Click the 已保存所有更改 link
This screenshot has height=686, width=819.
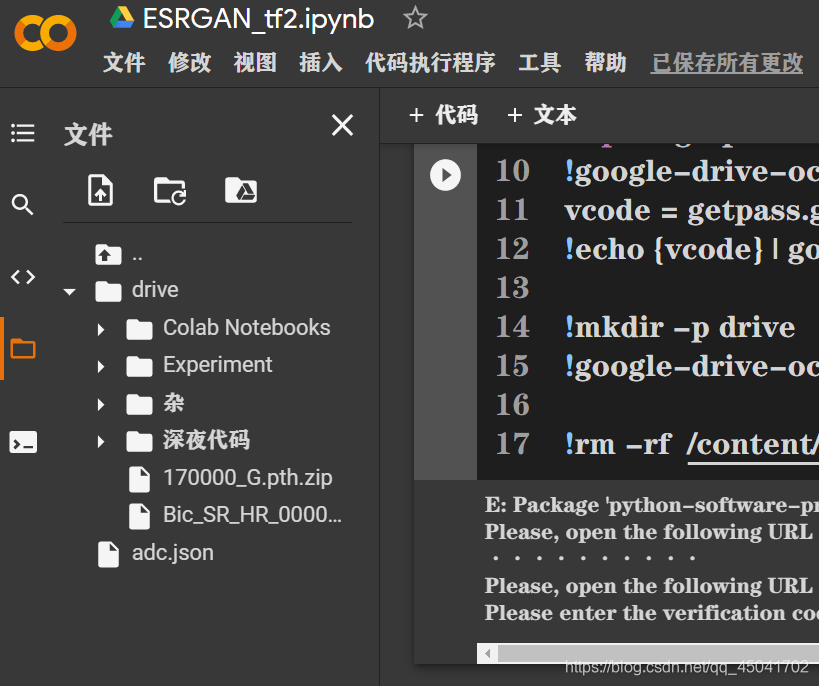click(x=727, y=63)
